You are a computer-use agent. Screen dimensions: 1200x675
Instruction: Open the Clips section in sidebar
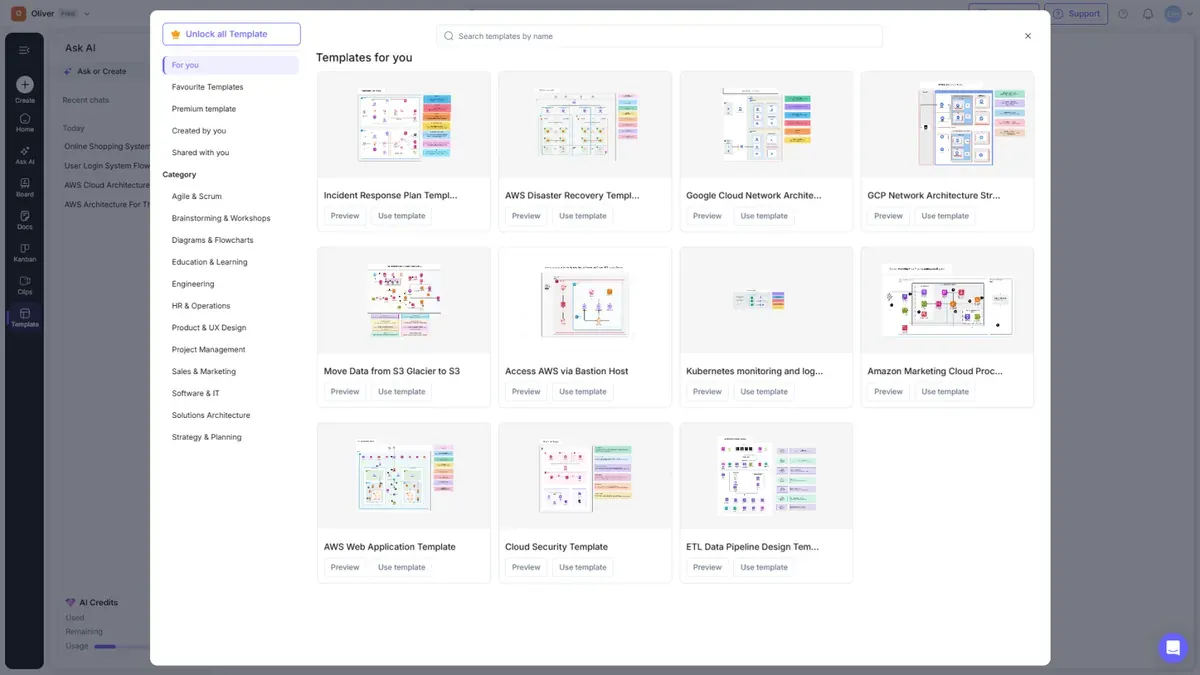click(24, 285)
